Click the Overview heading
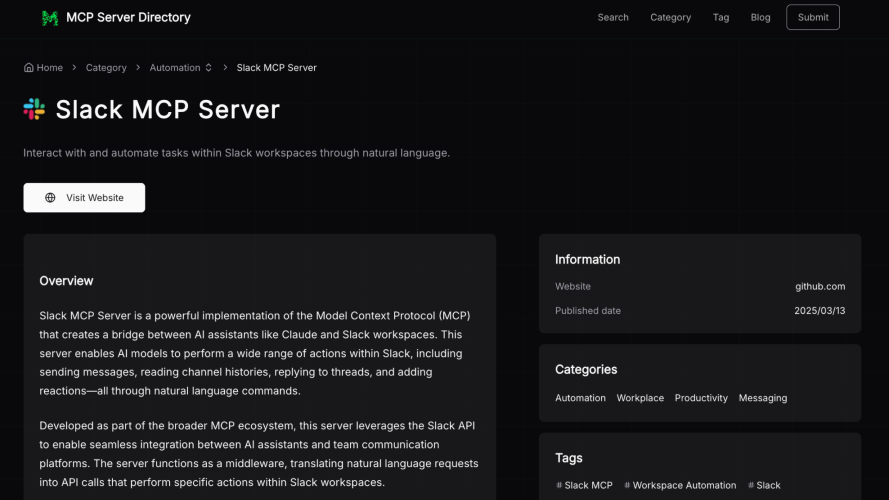The image size is (889, 500). (x=66, y=281)
